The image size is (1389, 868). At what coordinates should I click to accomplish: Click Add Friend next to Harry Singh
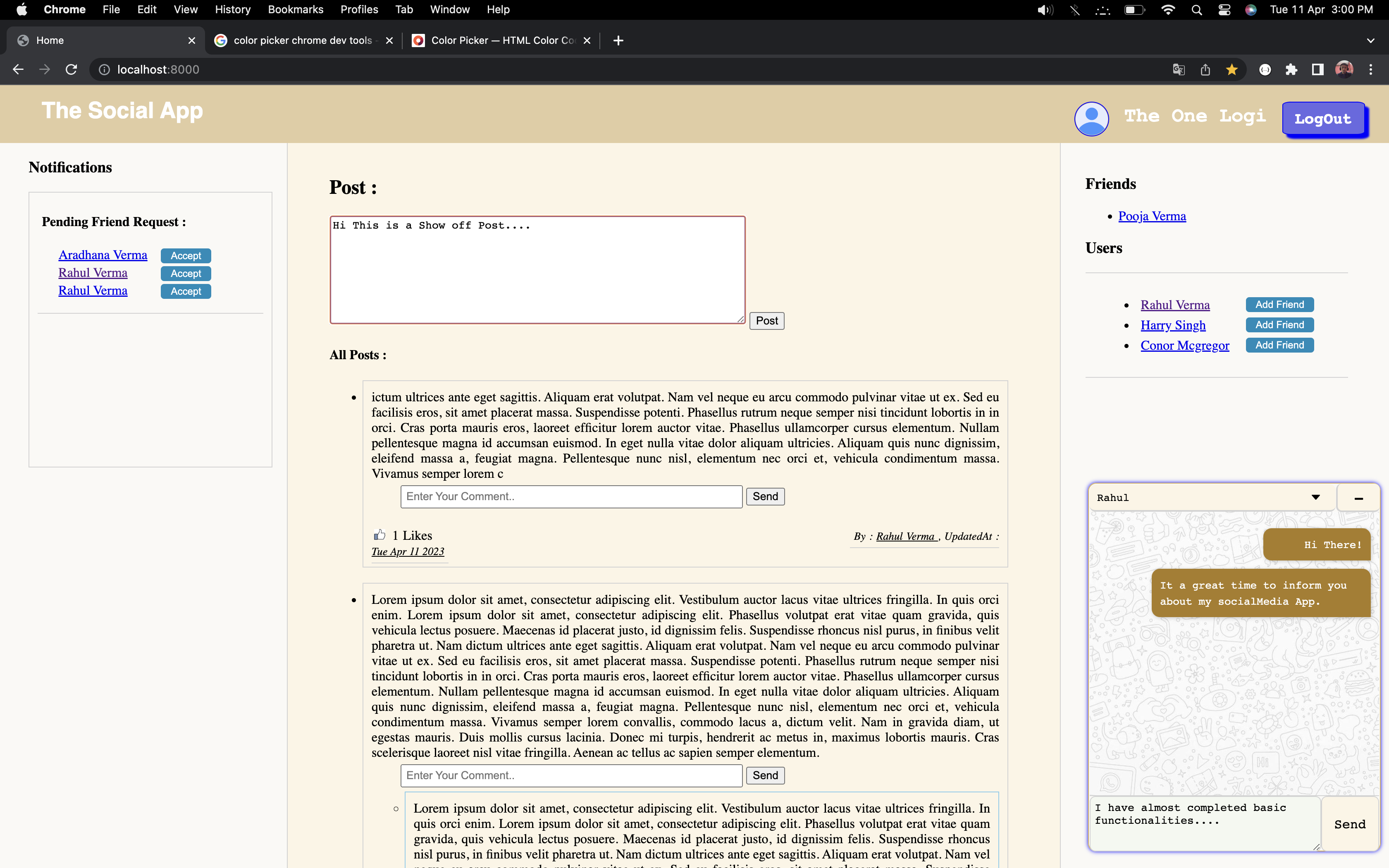pos(1279,325)
